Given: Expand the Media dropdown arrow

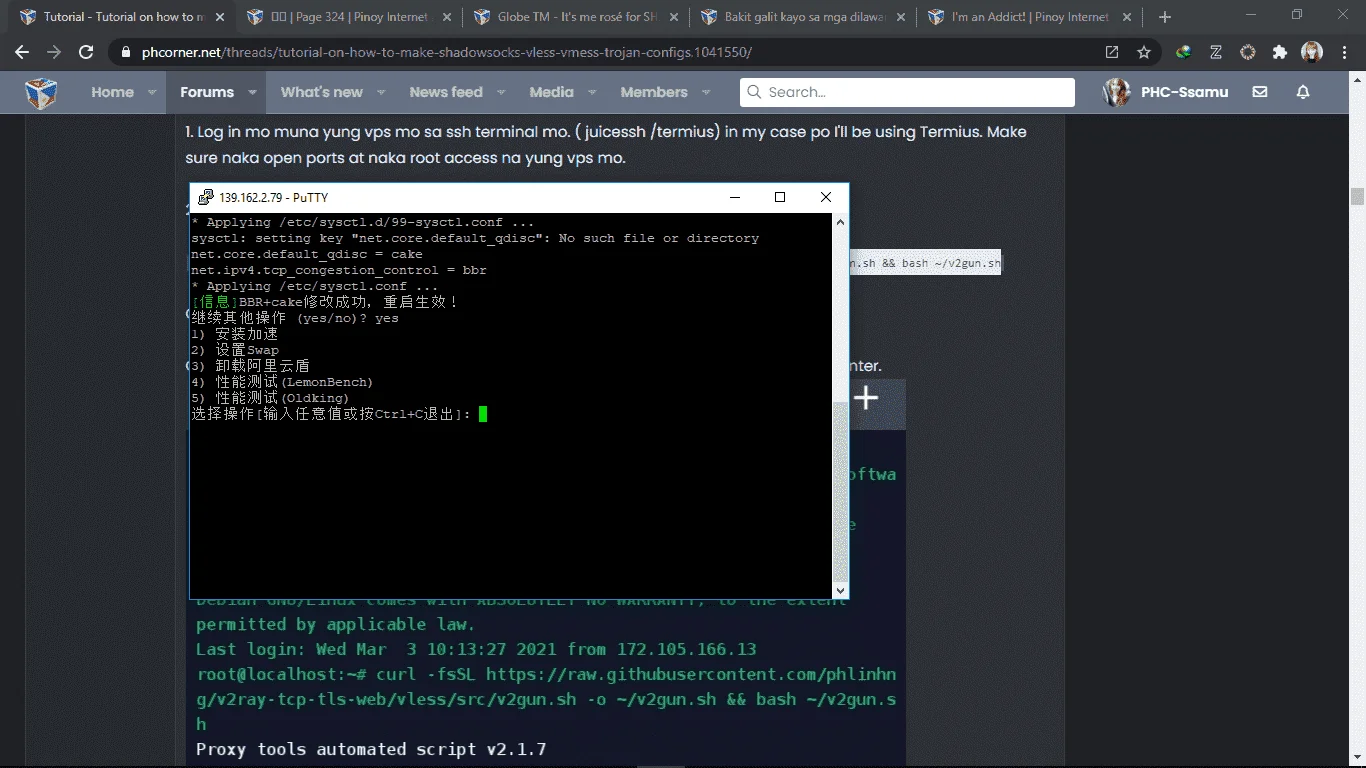Looking at the screenshot, I should (592, 92).
